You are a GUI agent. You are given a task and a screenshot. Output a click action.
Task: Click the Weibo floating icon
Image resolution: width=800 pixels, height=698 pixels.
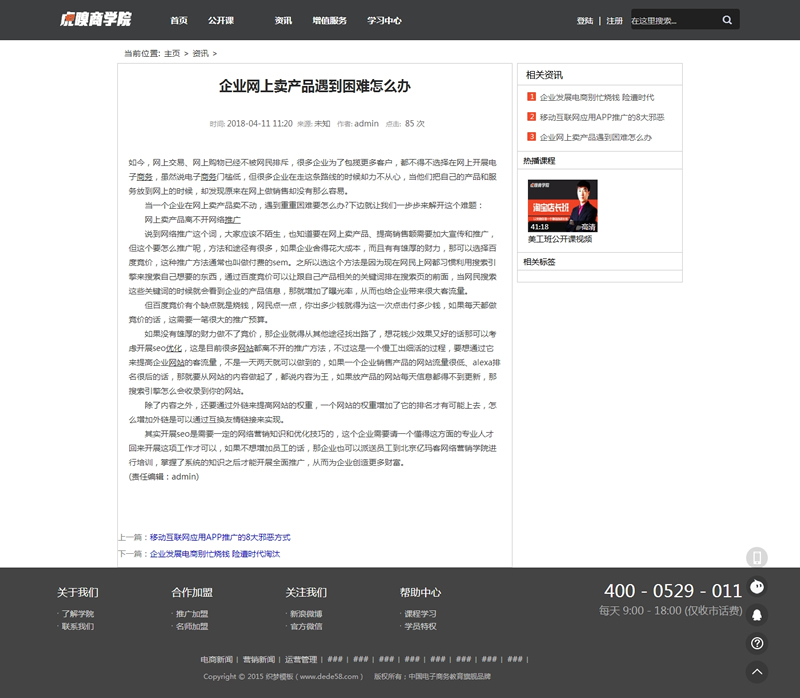[x=757, y=586]
